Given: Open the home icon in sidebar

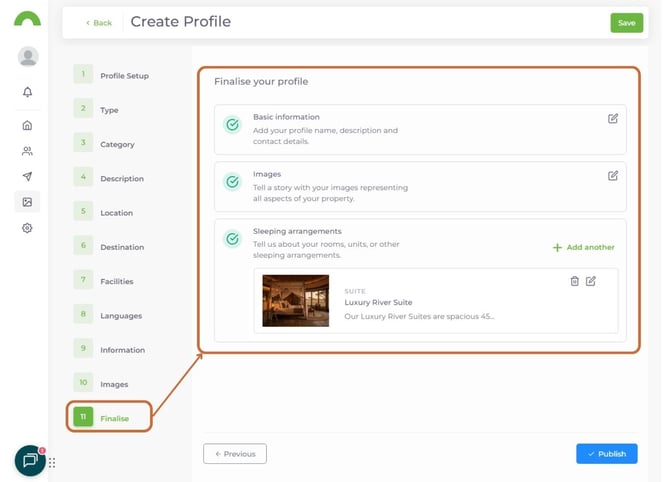Looking at the screenshot, I should click(x=27, y=125).
